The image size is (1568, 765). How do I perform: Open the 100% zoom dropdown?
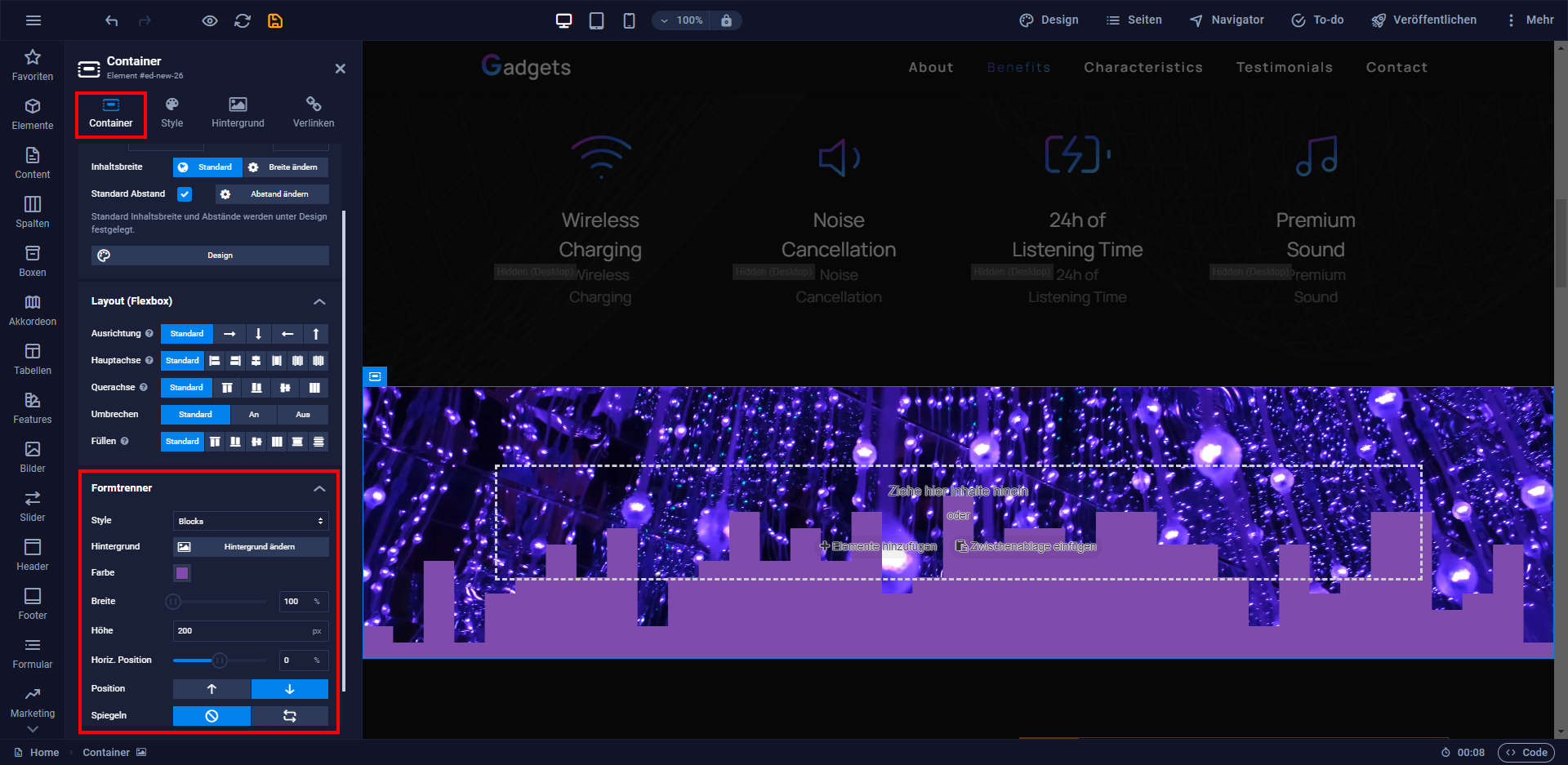click(x=682, y=20)
